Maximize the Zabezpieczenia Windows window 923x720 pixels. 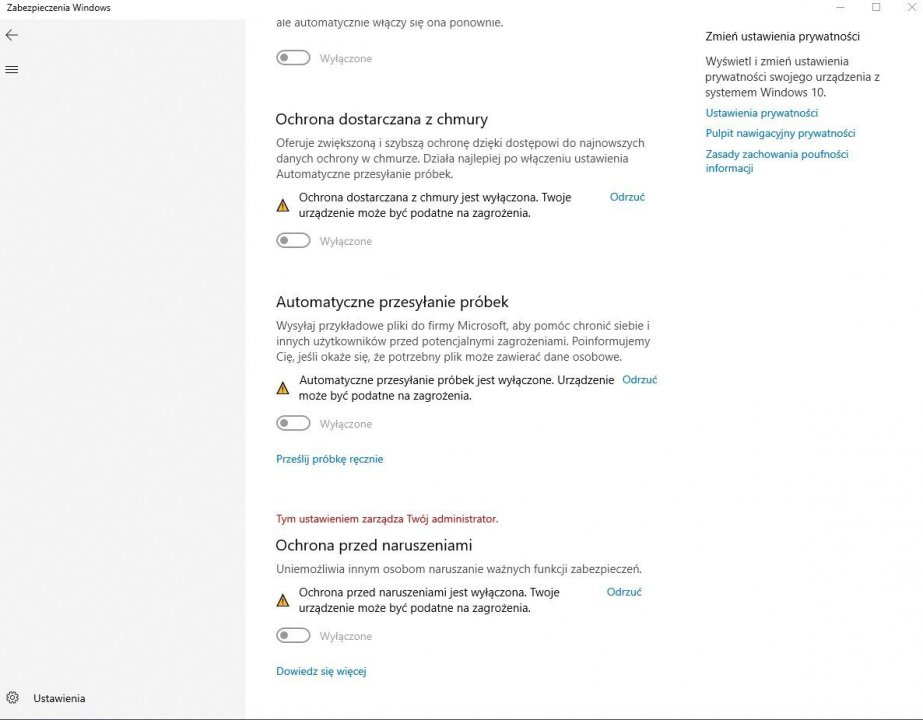pyautogui.click(x=876, y=7)
